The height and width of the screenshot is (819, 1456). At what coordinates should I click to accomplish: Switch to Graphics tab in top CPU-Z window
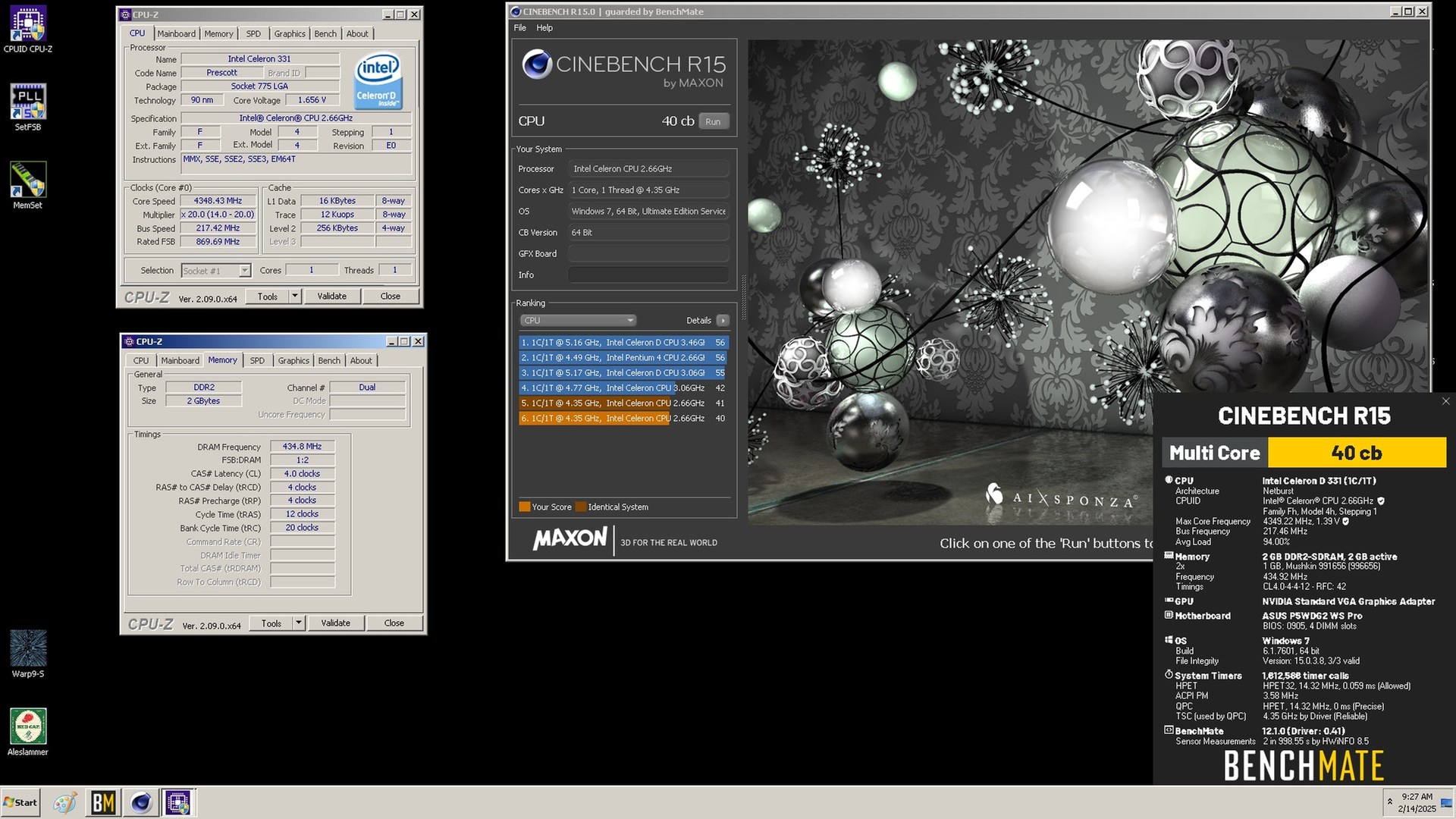click(290, 34)
